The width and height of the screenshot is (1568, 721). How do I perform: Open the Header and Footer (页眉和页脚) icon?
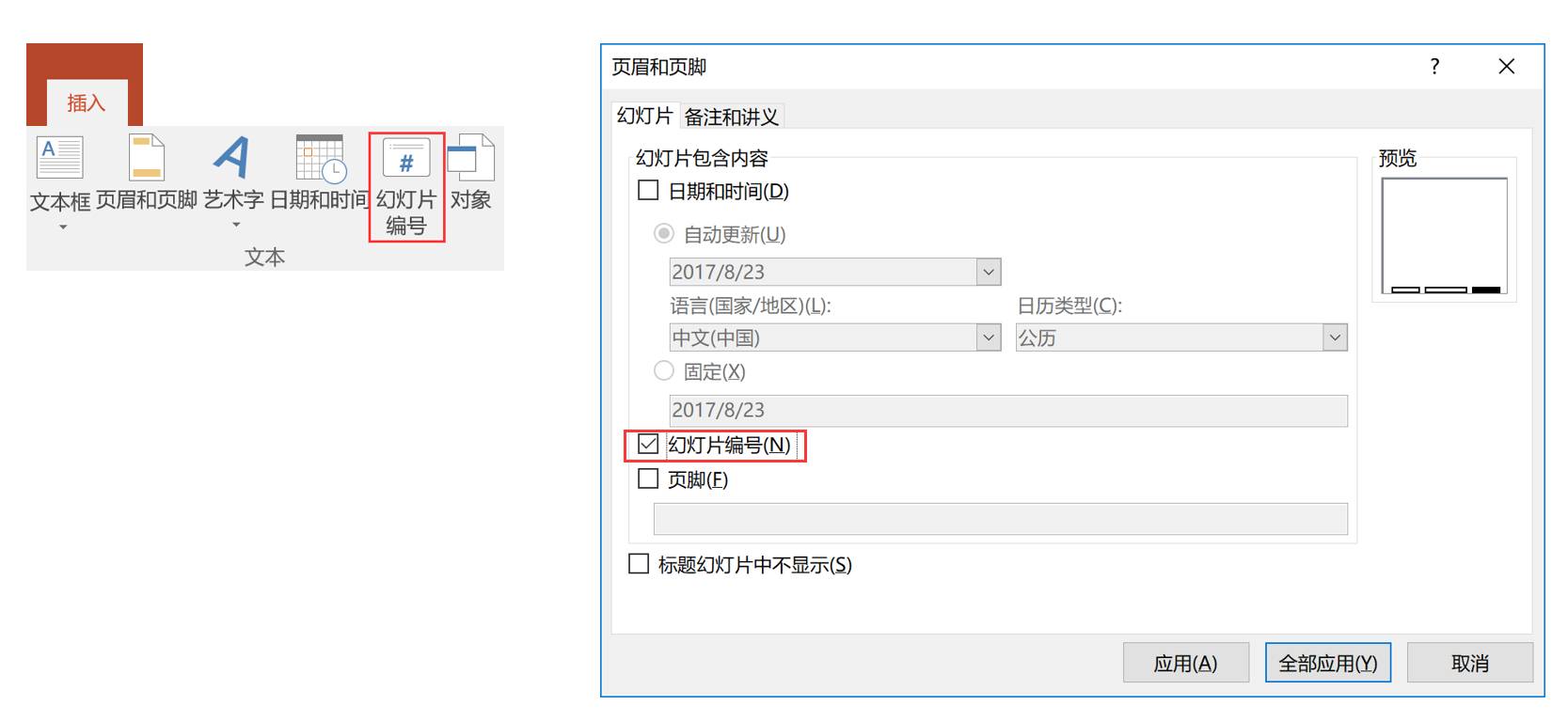[x=147, y=157]
